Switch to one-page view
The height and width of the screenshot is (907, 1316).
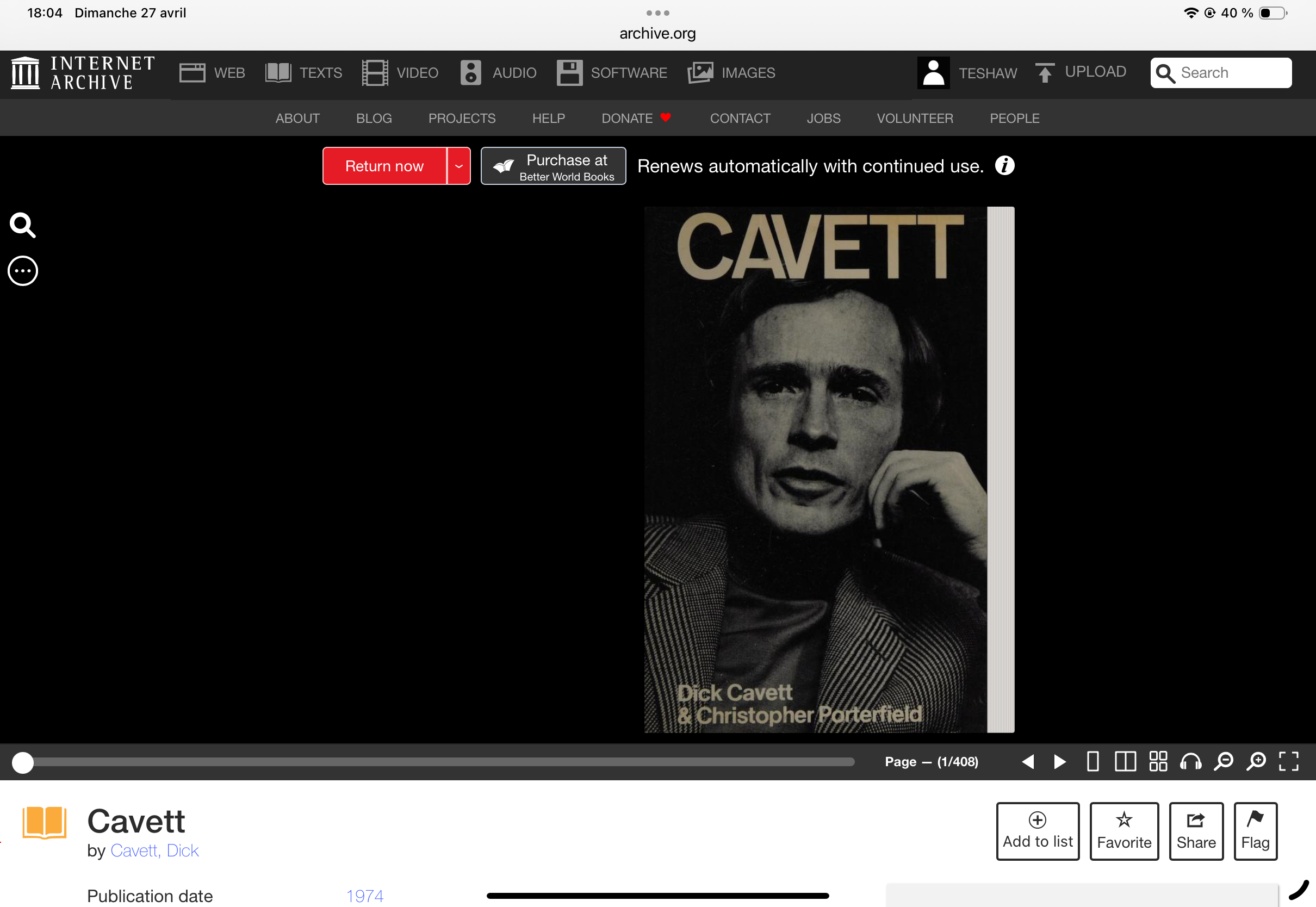click(1092, 761)
